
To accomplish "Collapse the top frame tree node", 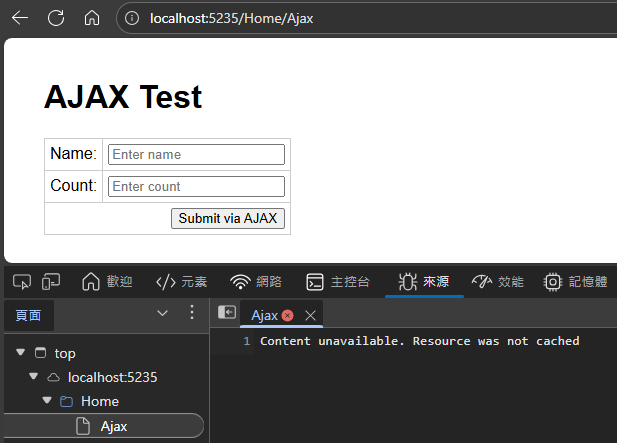I will tap(21, 353).
